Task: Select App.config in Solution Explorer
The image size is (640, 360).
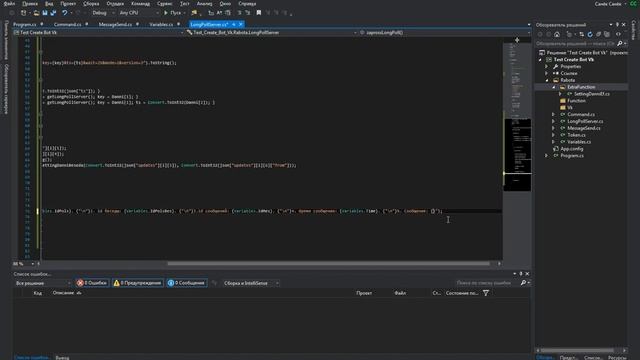Action: click(x=571, y=149)
